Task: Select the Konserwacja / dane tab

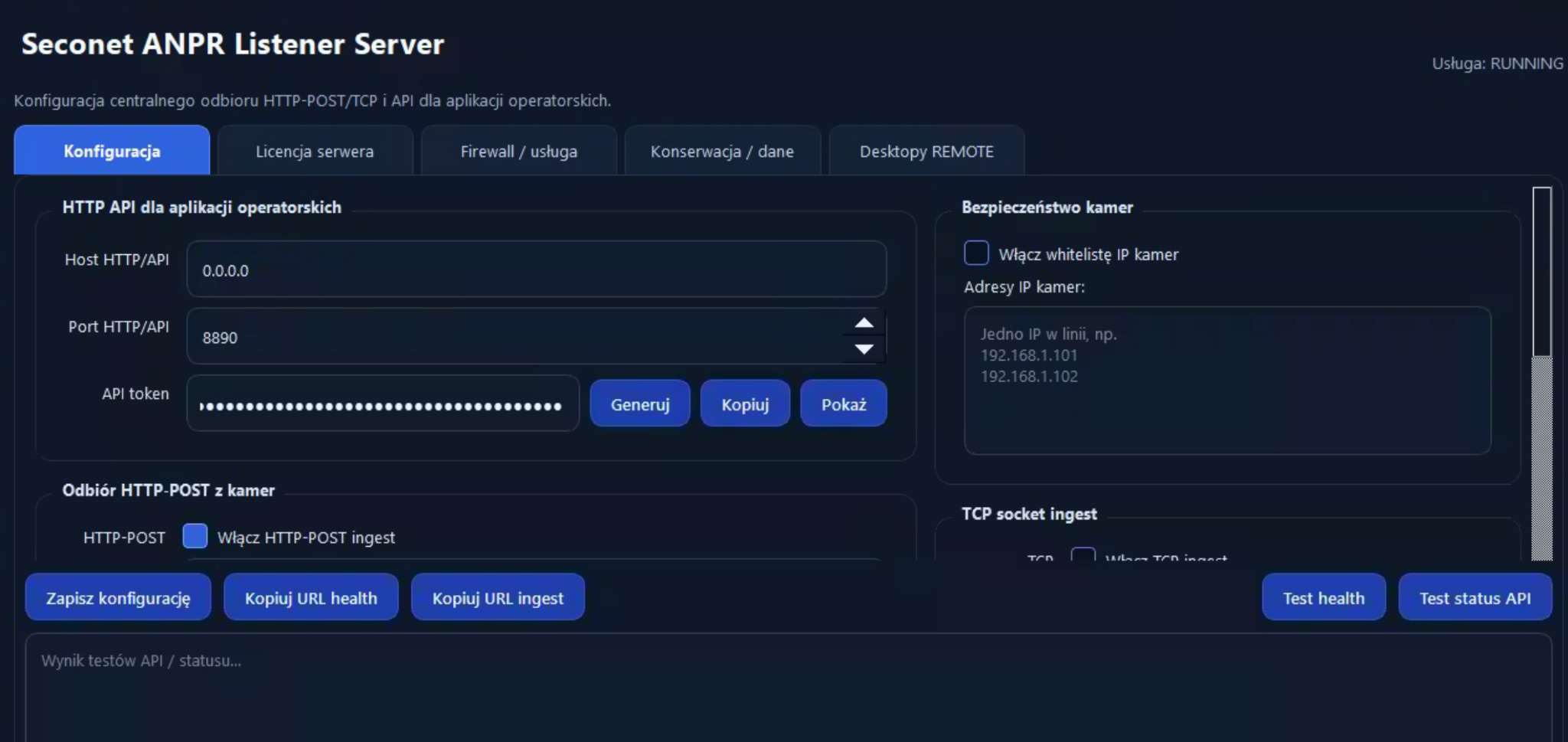Action: 723,151
